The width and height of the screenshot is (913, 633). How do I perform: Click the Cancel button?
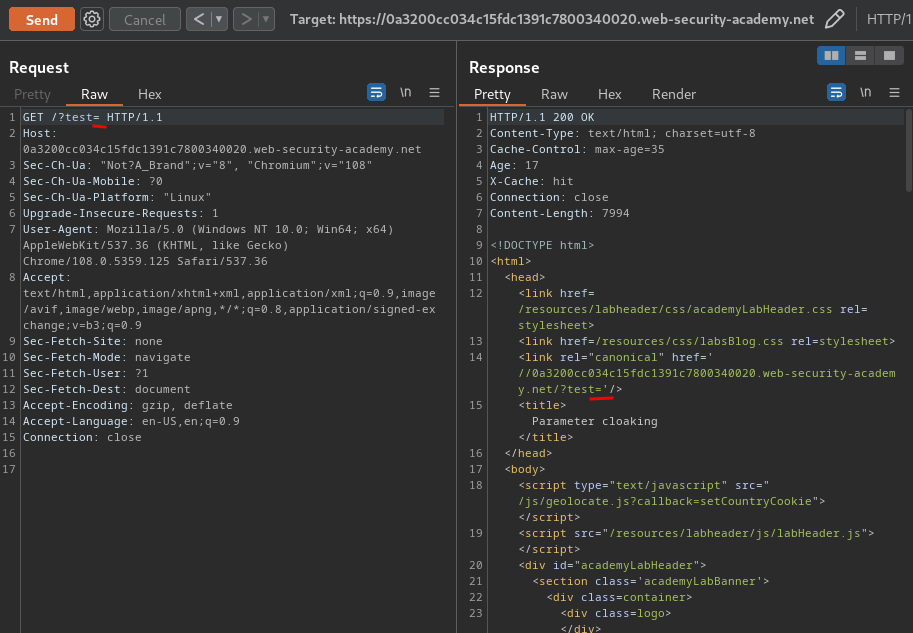144,20
